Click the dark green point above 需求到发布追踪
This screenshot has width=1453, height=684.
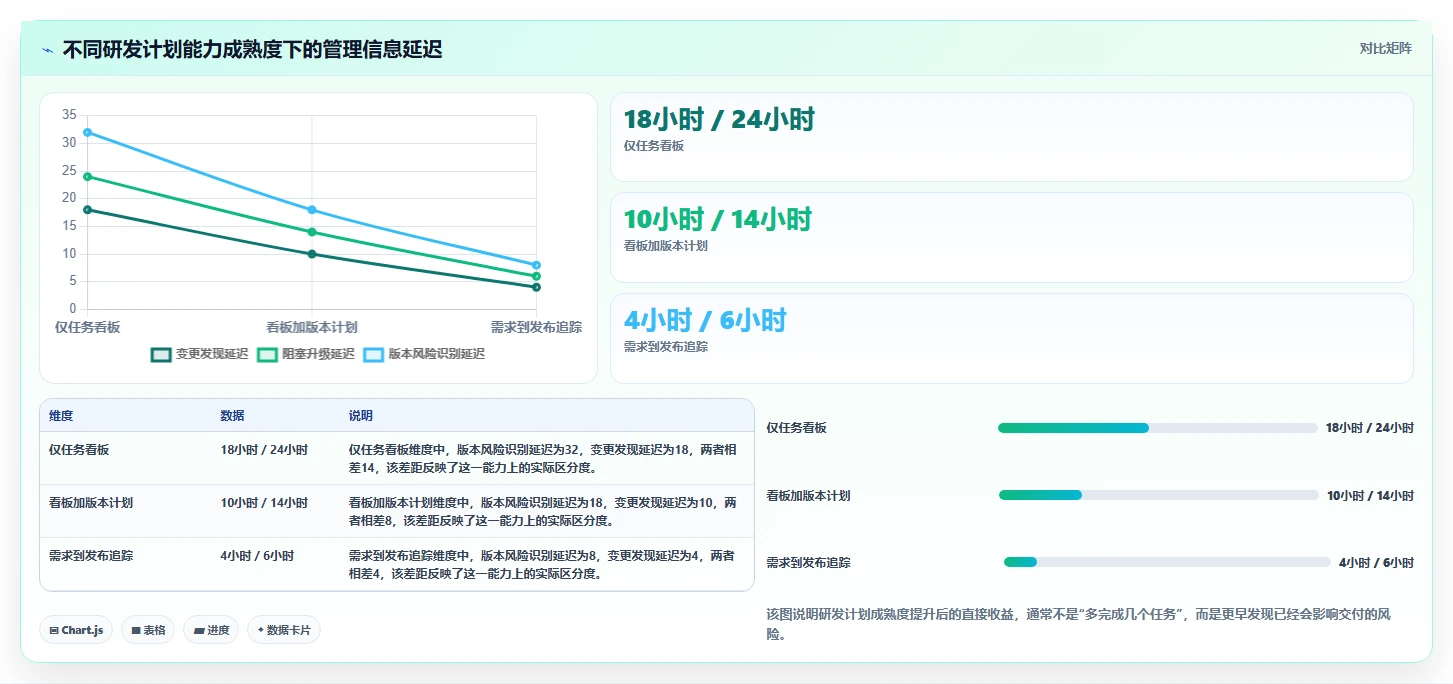point(536,287)
